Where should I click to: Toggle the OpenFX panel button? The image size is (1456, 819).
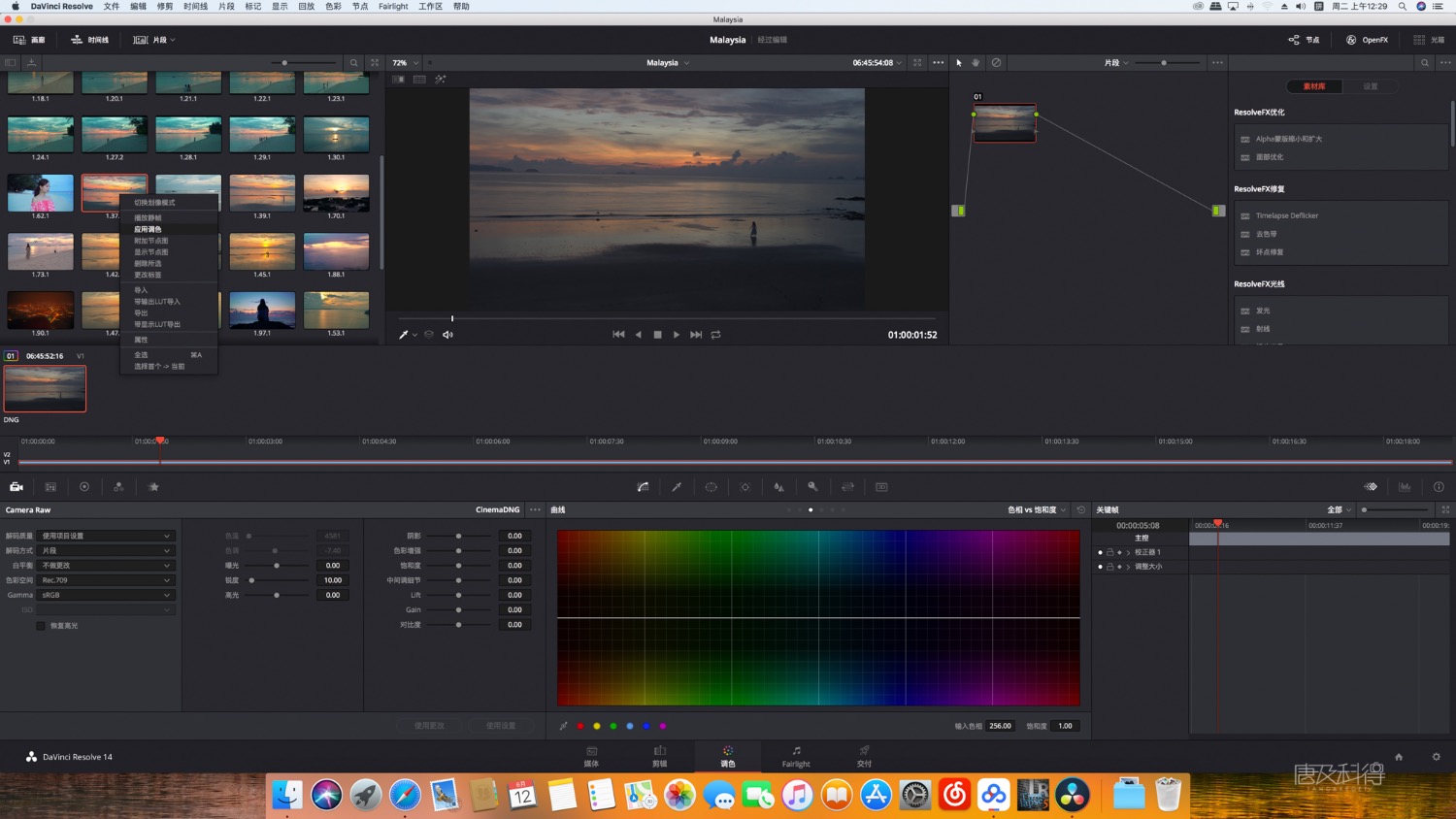(x=1367, y=40)
